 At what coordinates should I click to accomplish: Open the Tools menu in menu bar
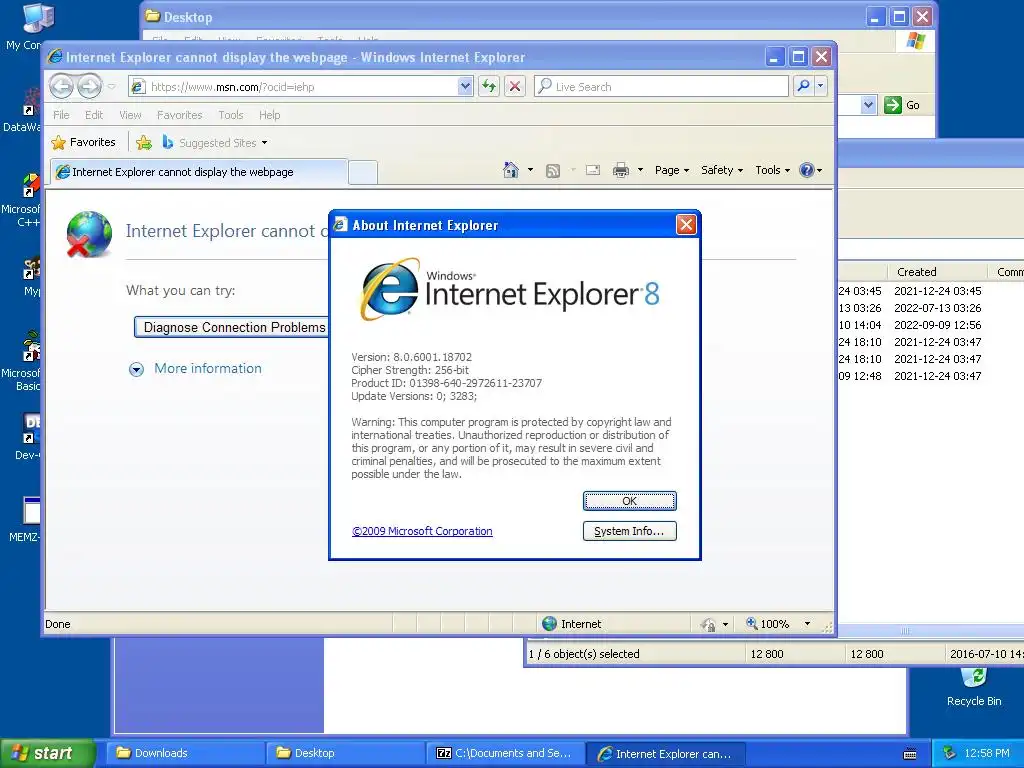[231, 115]
